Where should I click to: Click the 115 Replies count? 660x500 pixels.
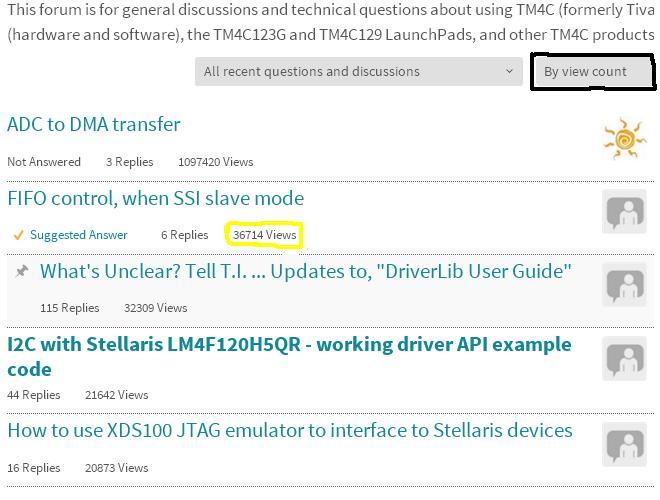[69, 308]
